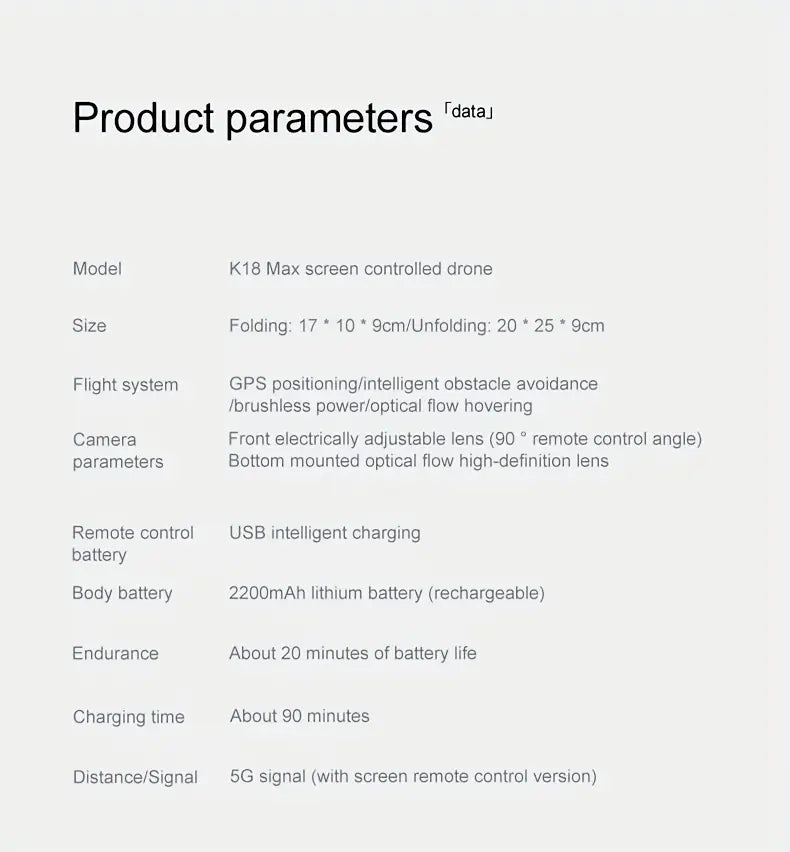The height and width of the screenshot is (852, 790).
Task: Click the "GPS positioning/intelligent obstacle avoidance" line
Action: pos(413,384)
